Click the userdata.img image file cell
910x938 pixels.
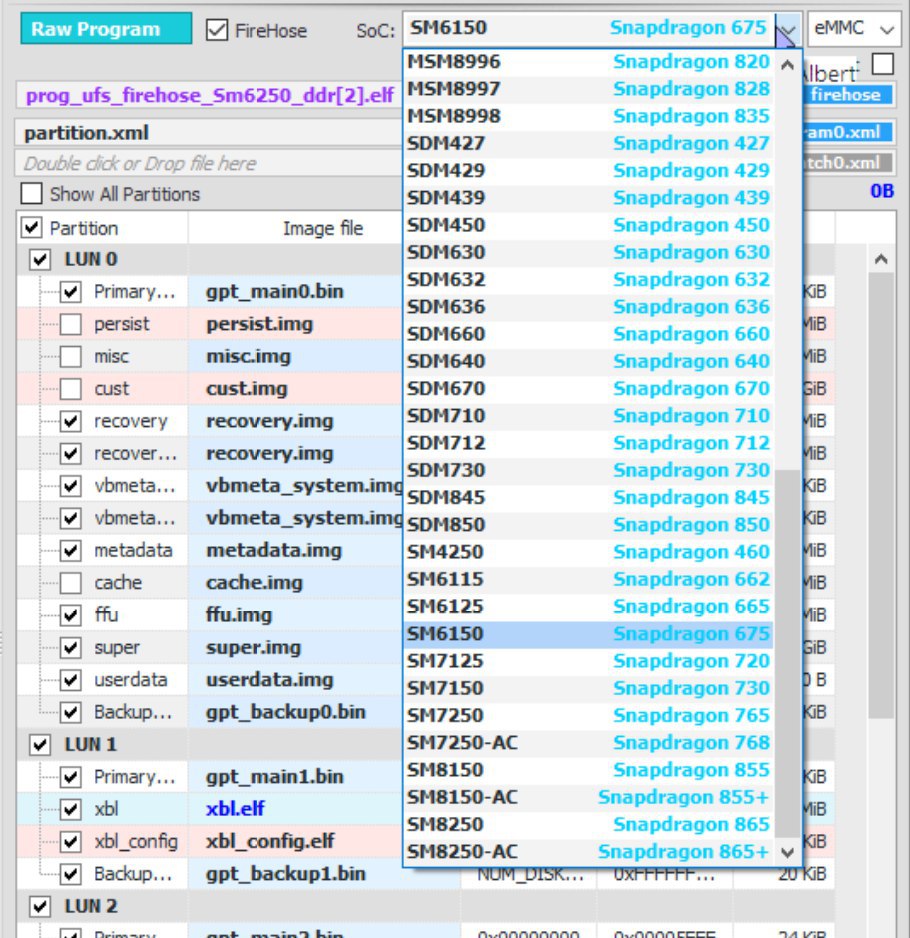pos(296,679)
